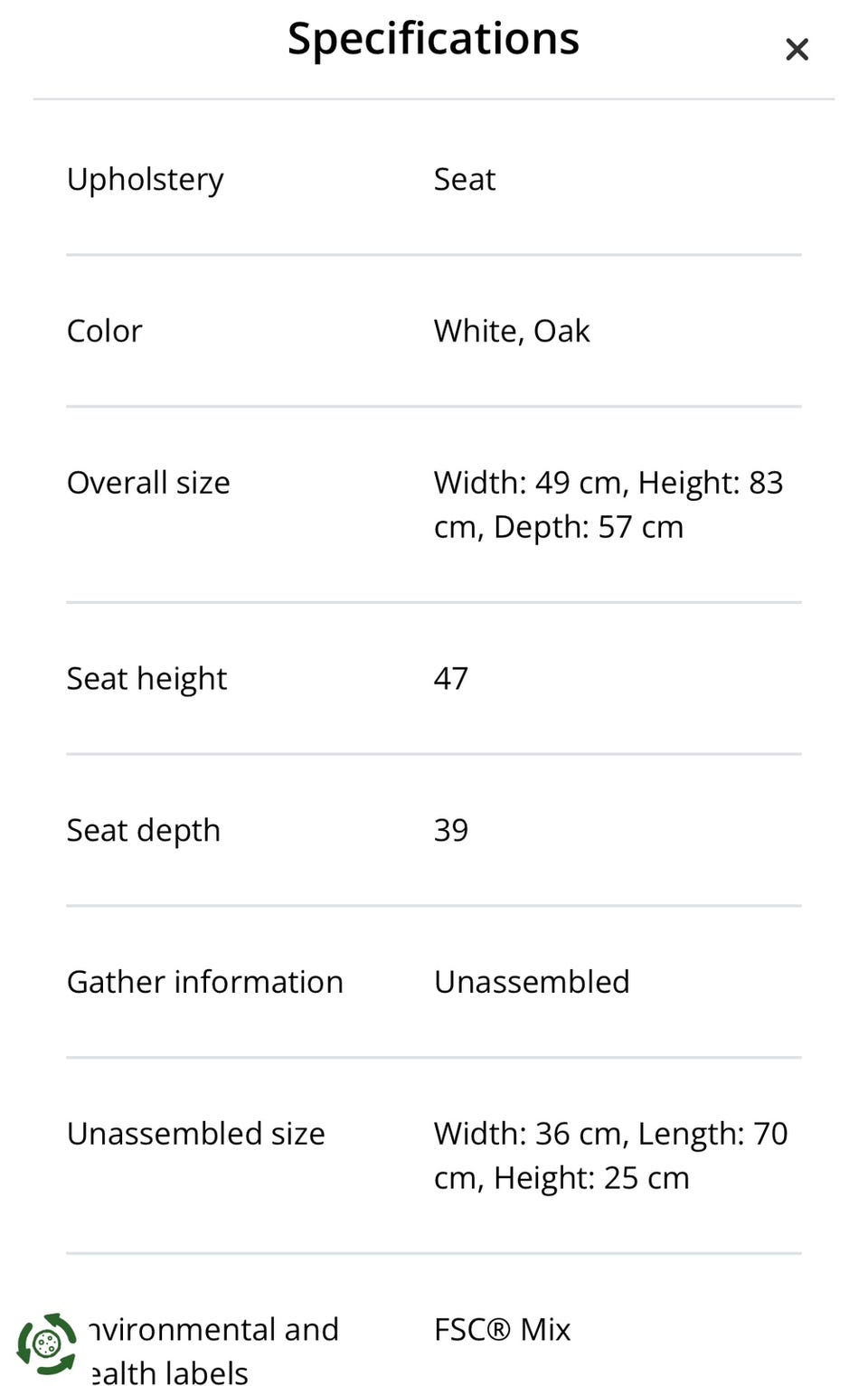The image size is (868, 1386).
Task: Click the seat height value 47
Action: 451,678
